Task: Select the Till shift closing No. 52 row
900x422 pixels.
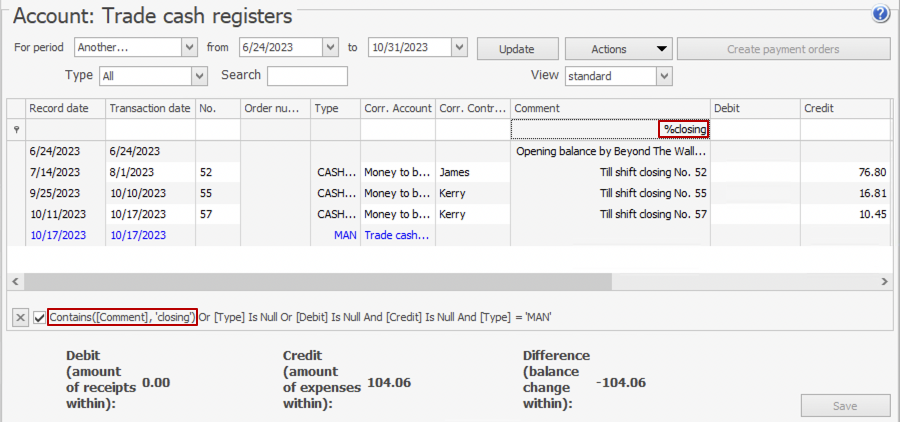Action: point(610,172)
